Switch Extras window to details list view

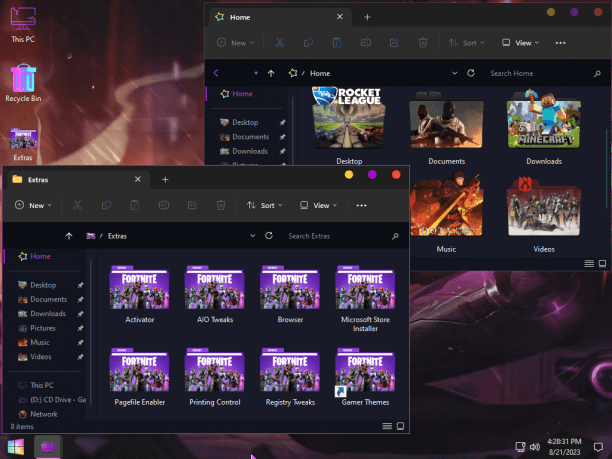click(x=387, y=426)
